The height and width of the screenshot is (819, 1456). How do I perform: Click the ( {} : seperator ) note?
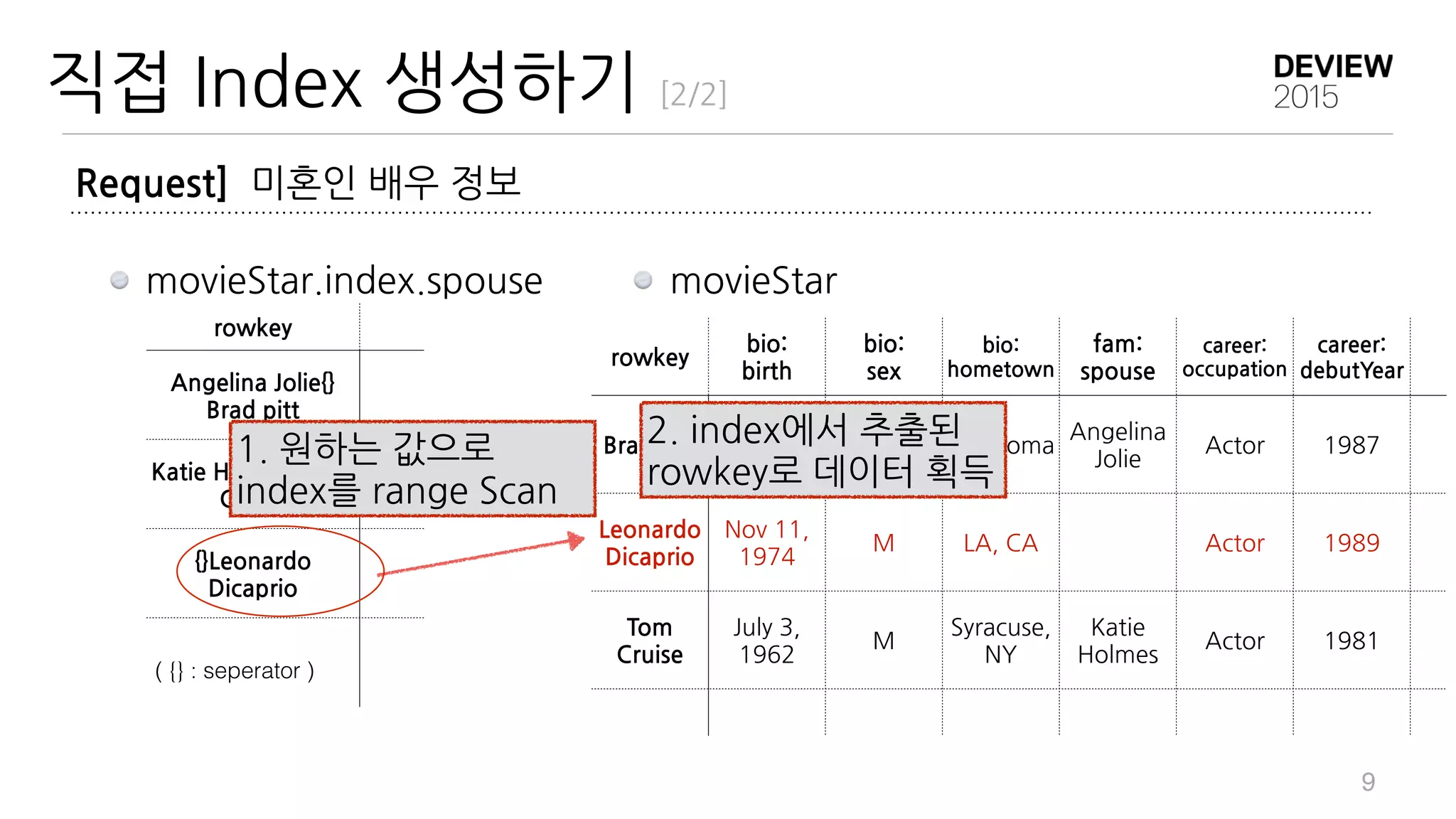pos(234,670)
